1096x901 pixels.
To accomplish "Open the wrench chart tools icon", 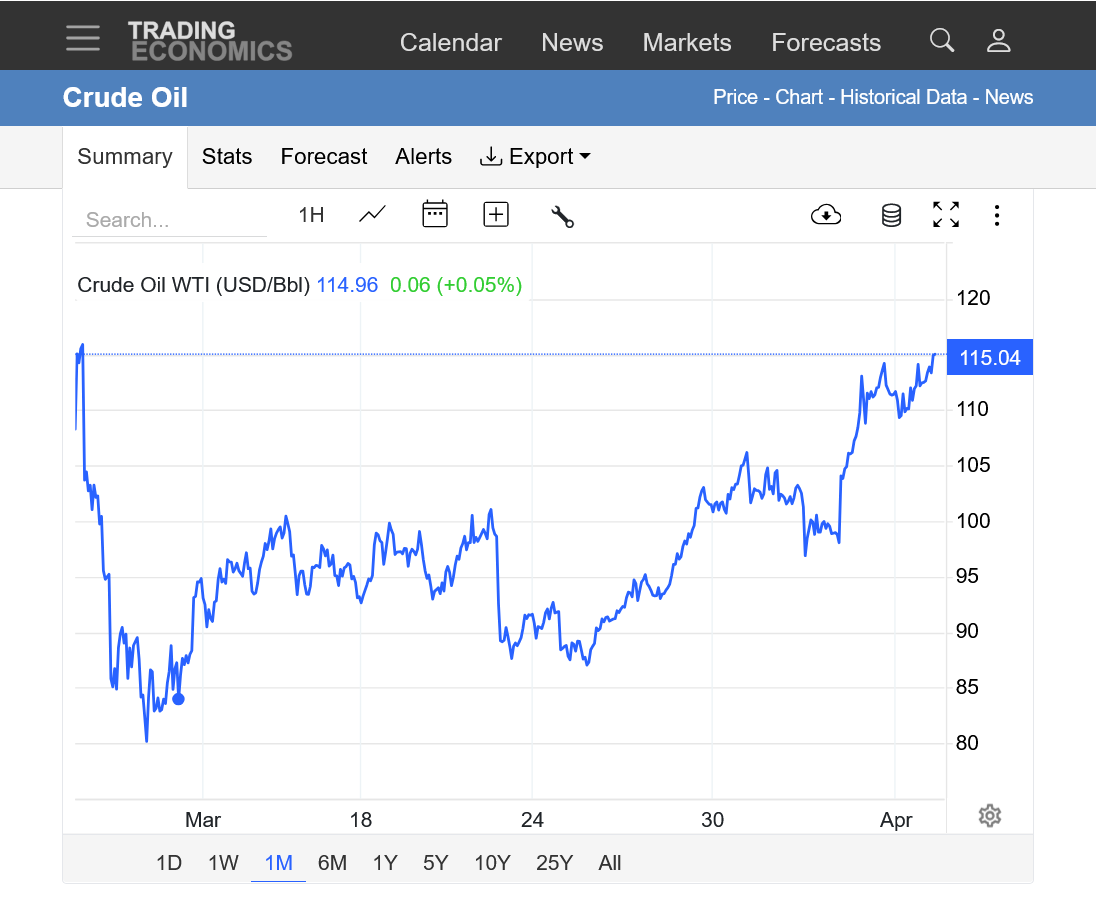I will (562, 215).
